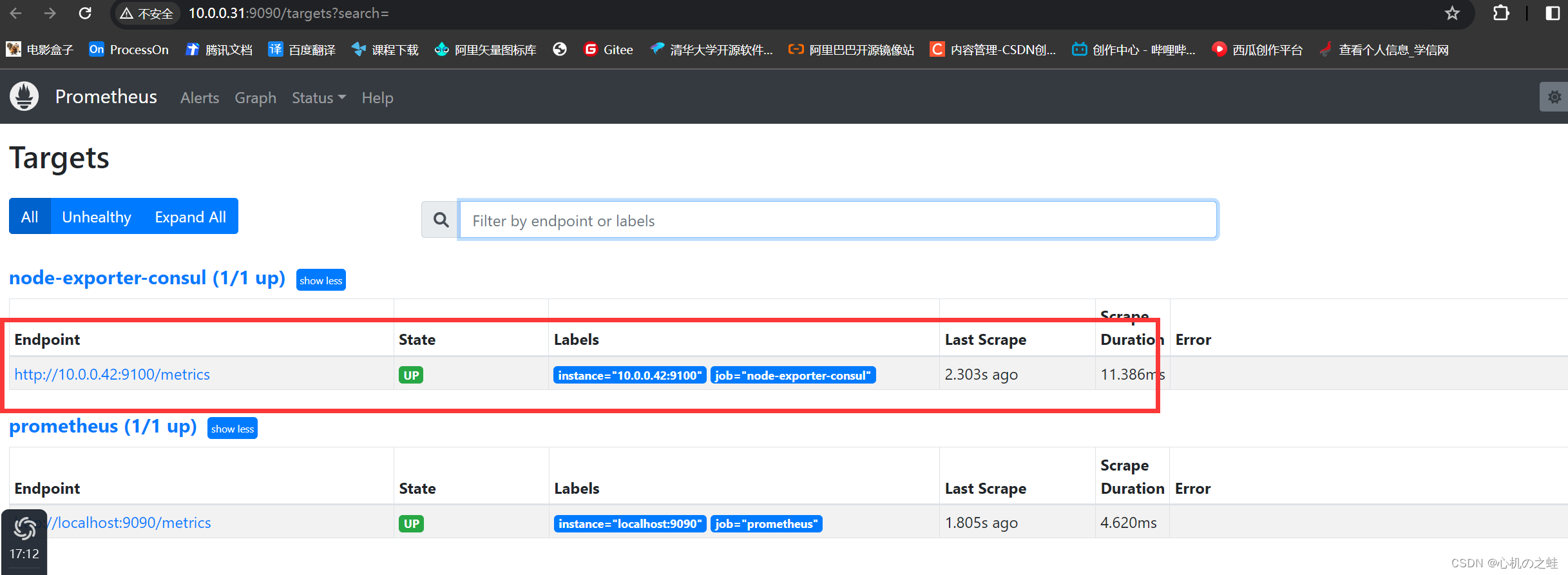
Task: Click the Prometheus flame logo
Action: [24, 97]
